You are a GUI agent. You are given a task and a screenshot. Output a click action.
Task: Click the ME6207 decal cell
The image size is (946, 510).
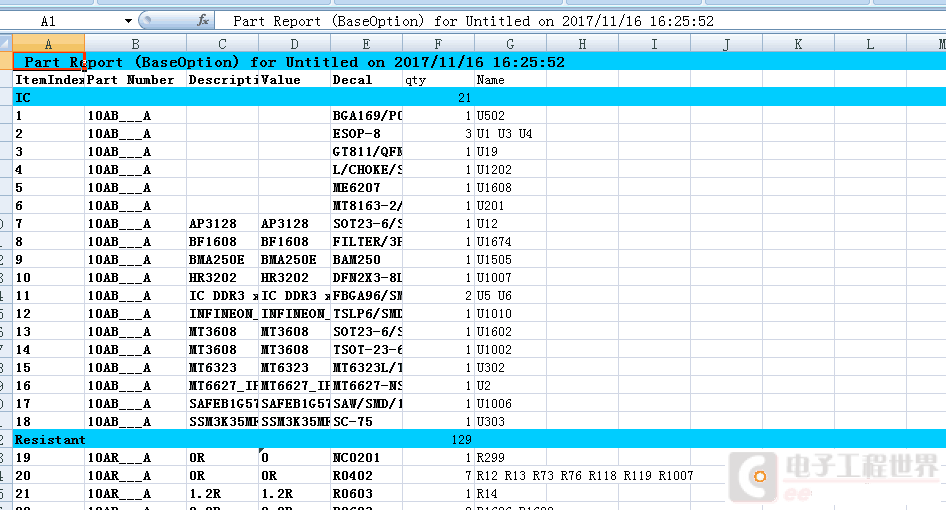(x=366, y=187)
